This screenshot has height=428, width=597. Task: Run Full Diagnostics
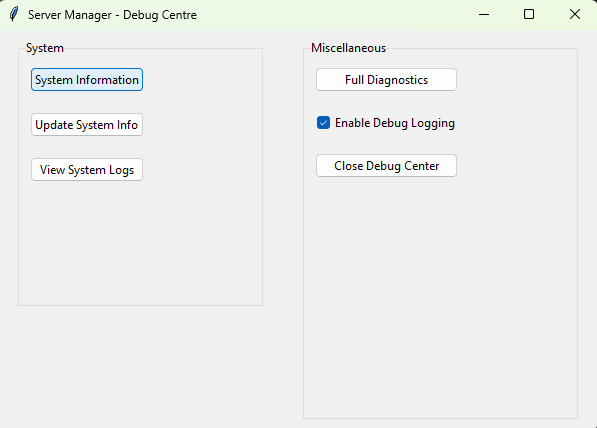[386, 80]
